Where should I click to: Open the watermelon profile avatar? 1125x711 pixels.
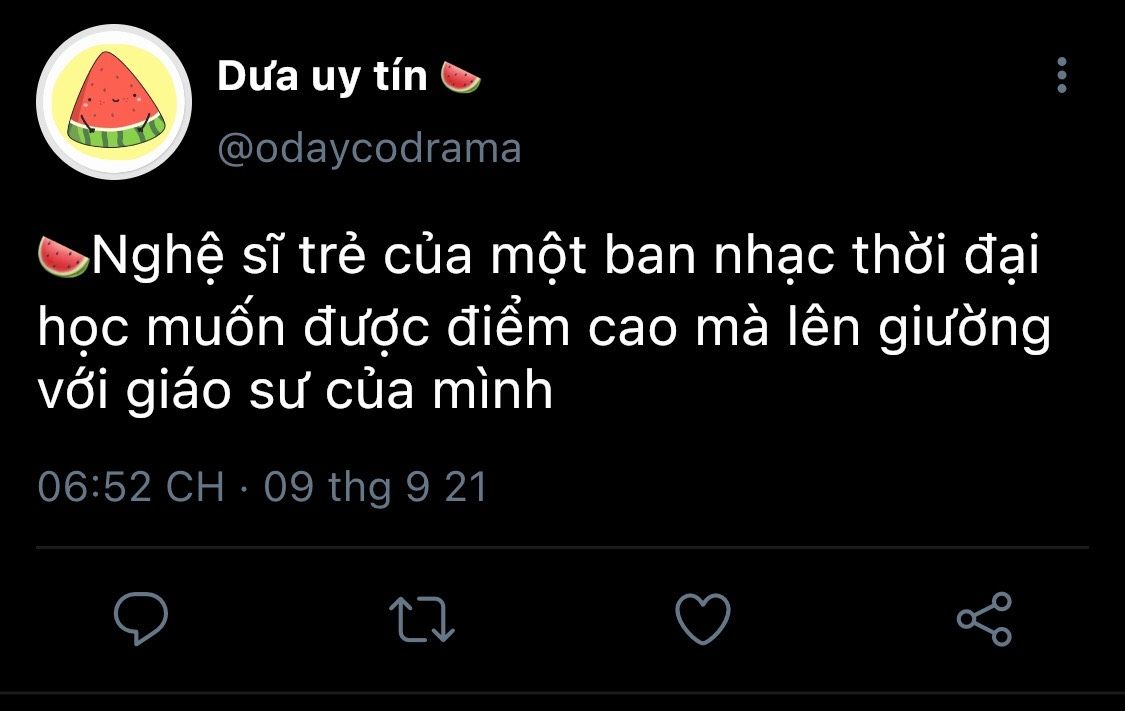(114, 102)
